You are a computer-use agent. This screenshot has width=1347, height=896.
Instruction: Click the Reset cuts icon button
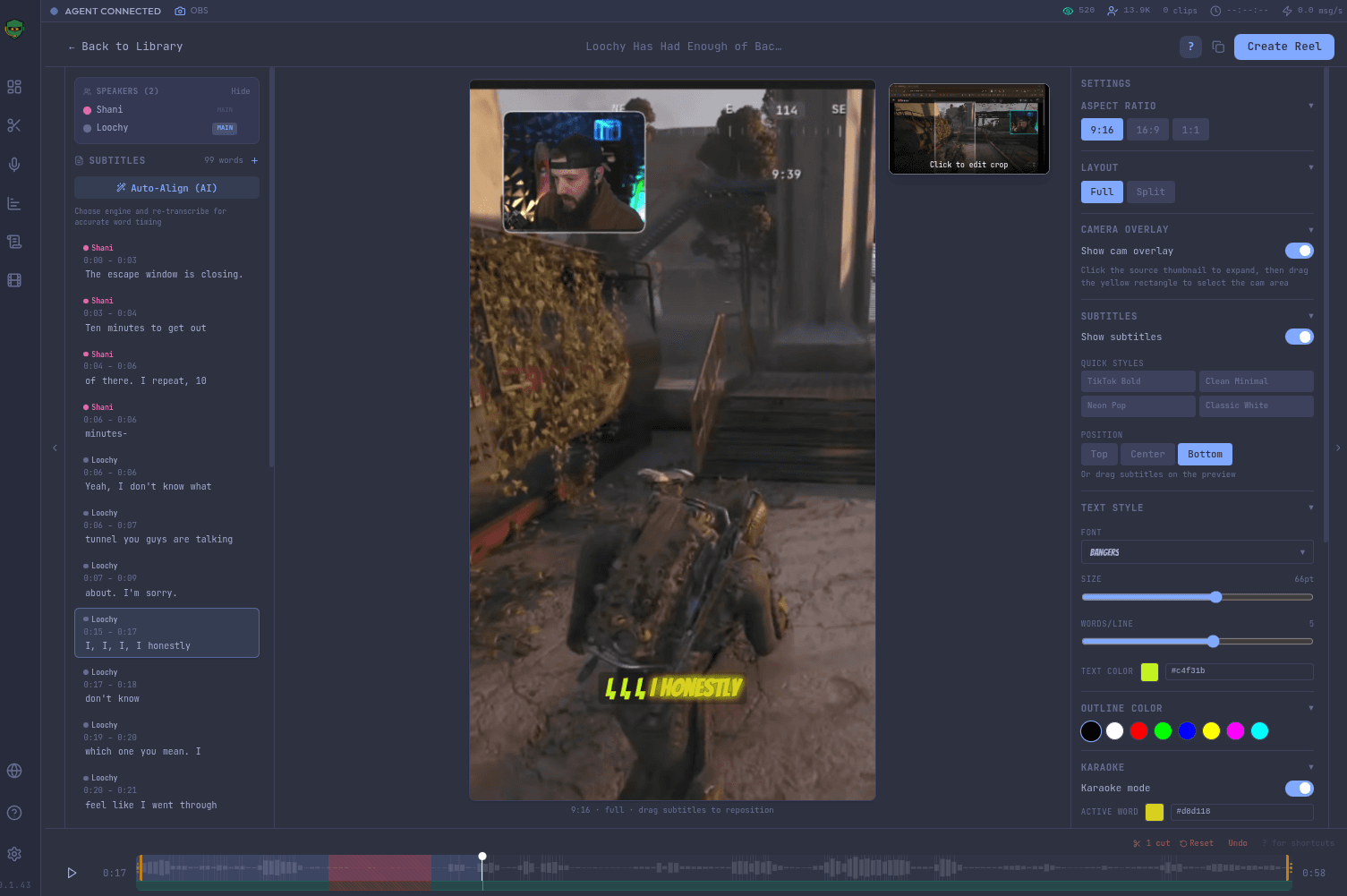1197,843
